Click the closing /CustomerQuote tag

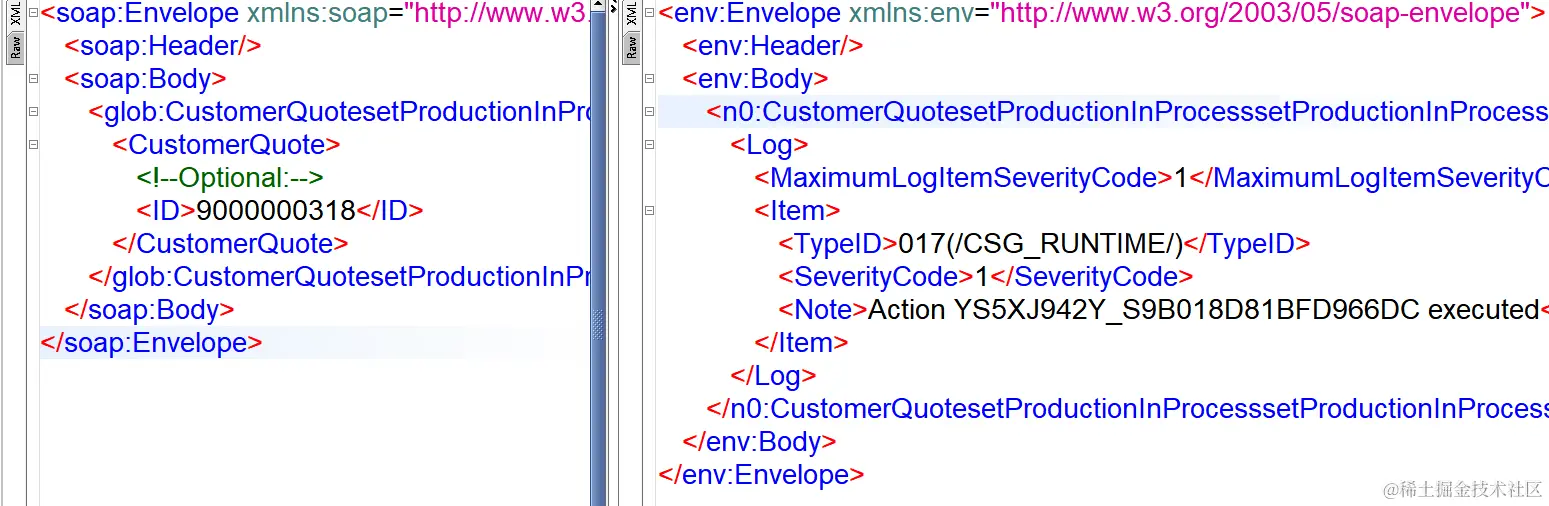click(230, 244)
